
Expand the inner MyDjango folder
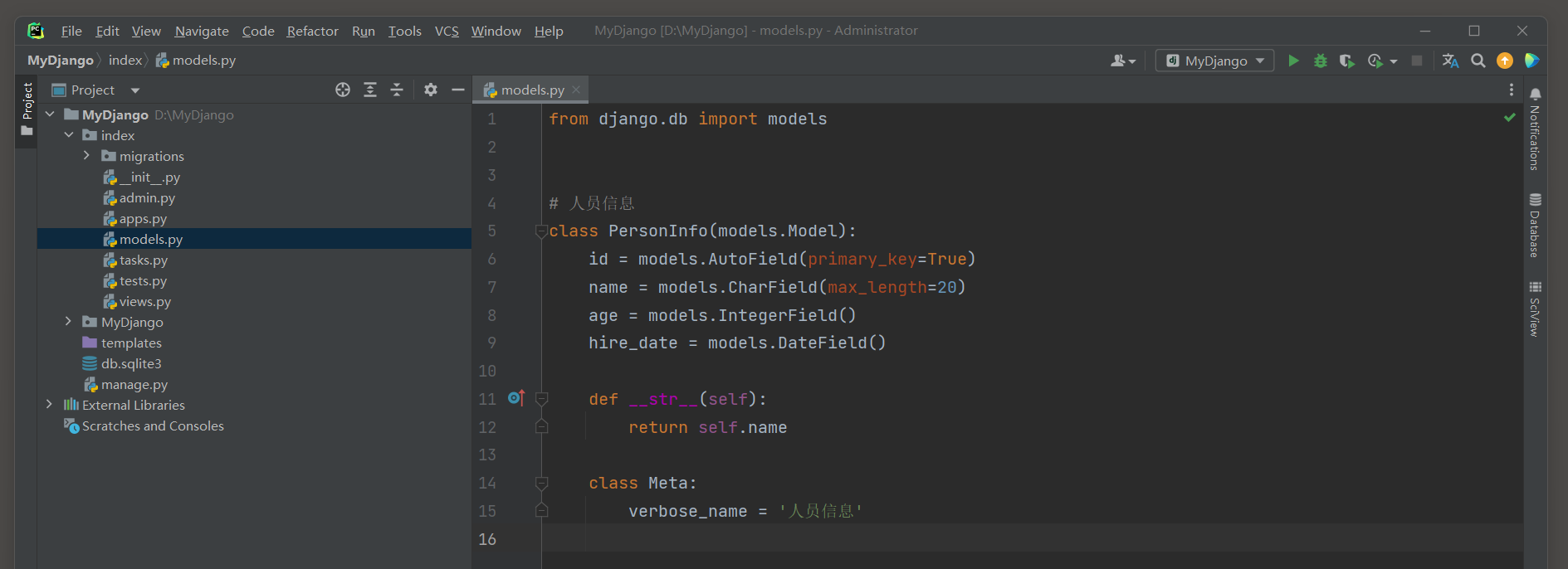coord(68,322)
